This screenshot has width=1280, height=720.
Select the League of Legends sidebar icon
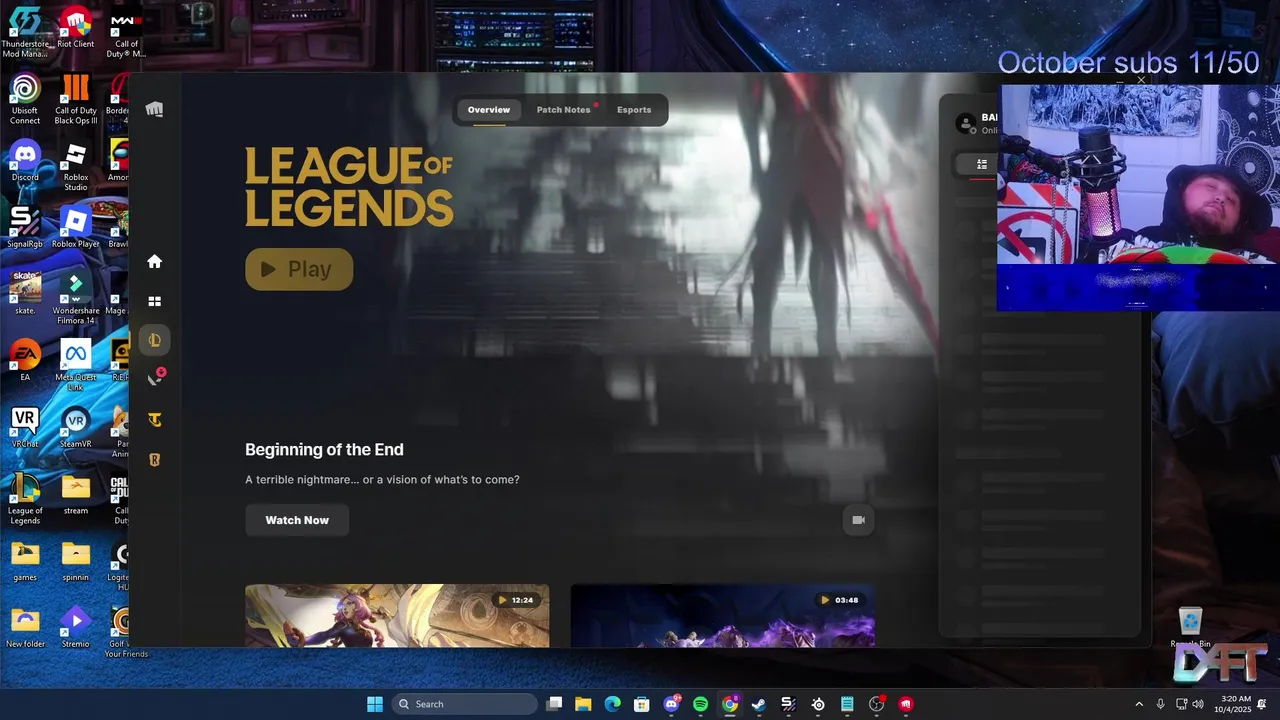pyautogui.click(x=154, y=340)
